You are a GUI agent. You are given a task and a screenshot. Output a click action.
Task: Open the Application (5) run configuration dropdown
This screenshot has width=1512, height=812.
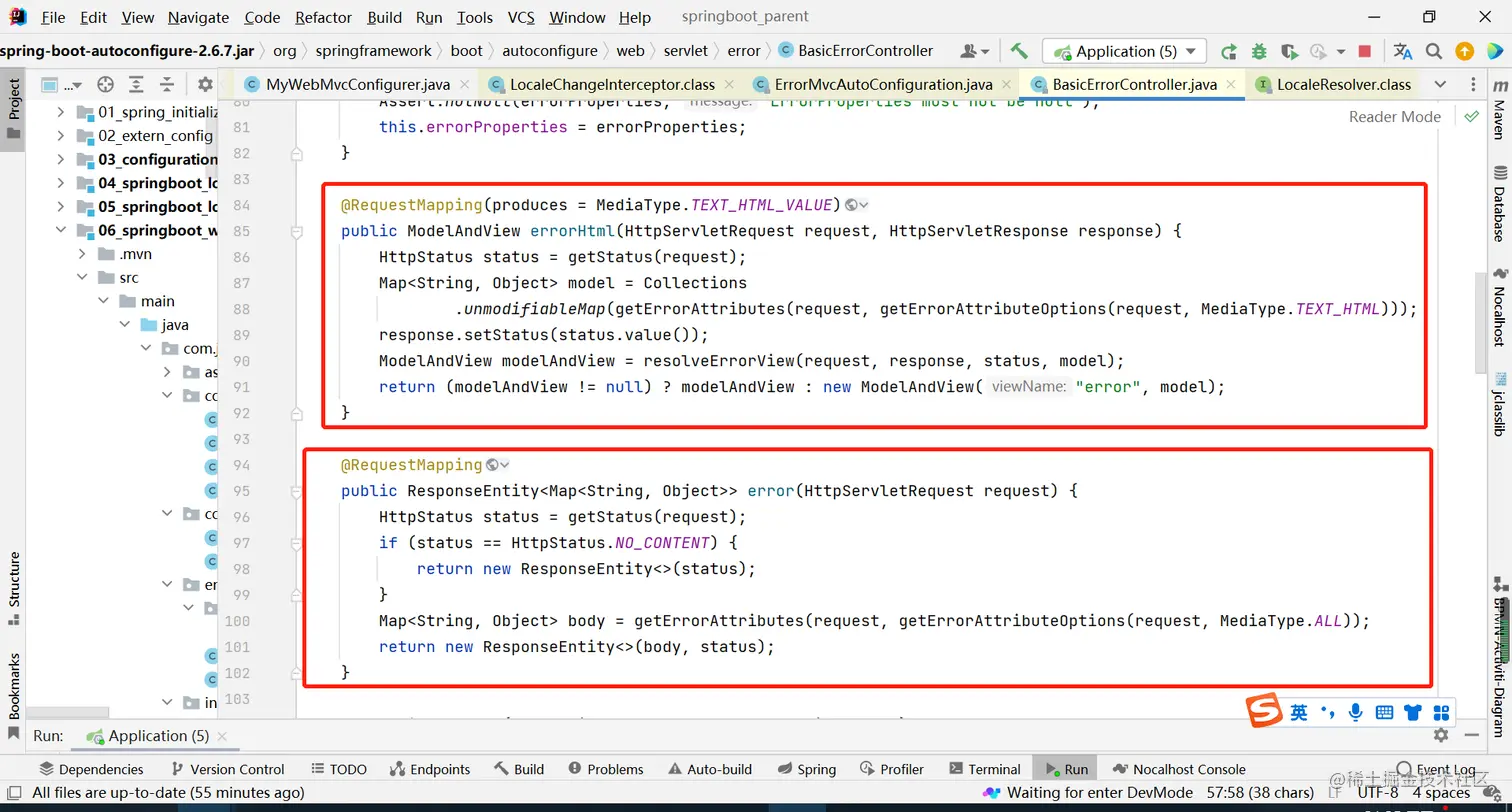coord(1124,51)
